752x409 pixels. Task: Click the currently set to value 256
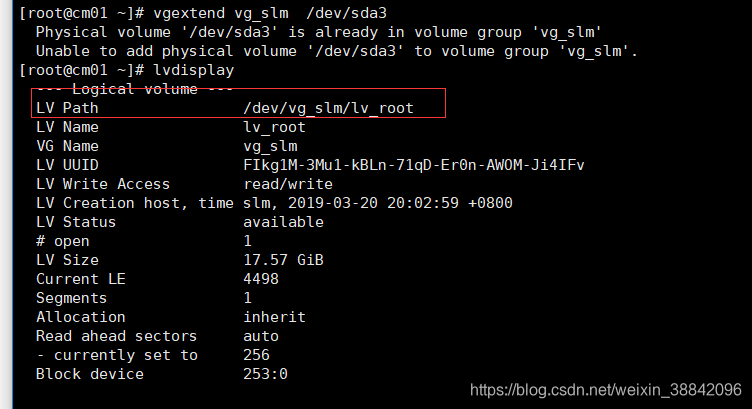(256, 355)
